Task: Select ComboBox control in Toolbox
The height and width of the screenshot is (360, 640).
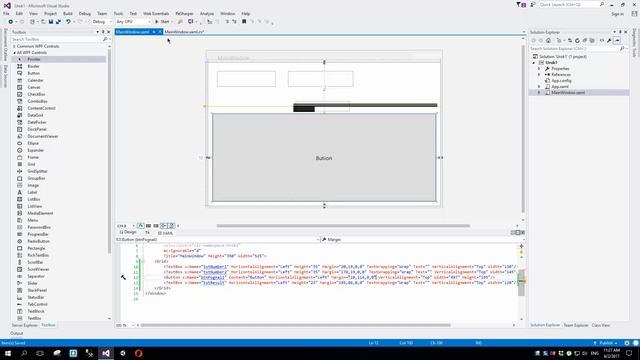Action: [x=37, y=101]
